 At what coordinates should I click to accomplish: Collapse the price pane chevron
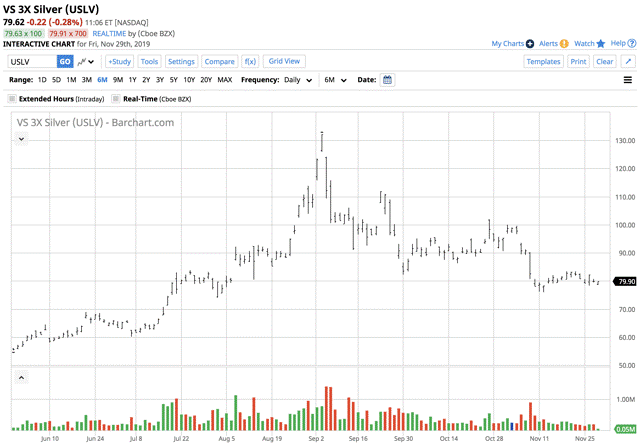[21, 139]
